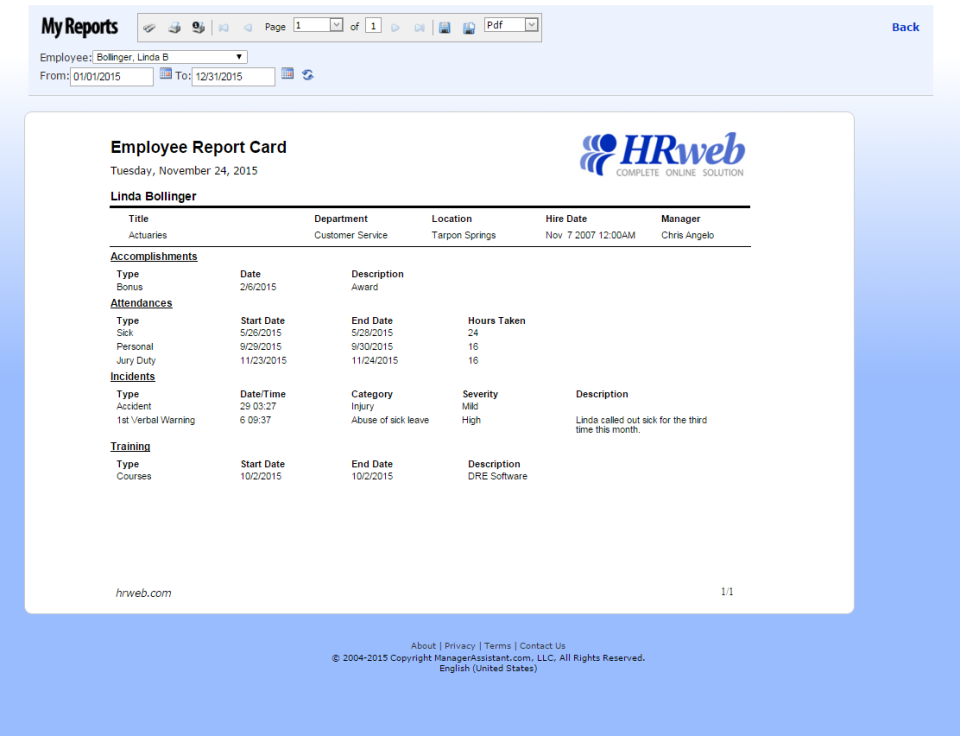Click the second export icon before Pdf dropdown
Viewport: 960px width, 736px height.
point(468,27)
